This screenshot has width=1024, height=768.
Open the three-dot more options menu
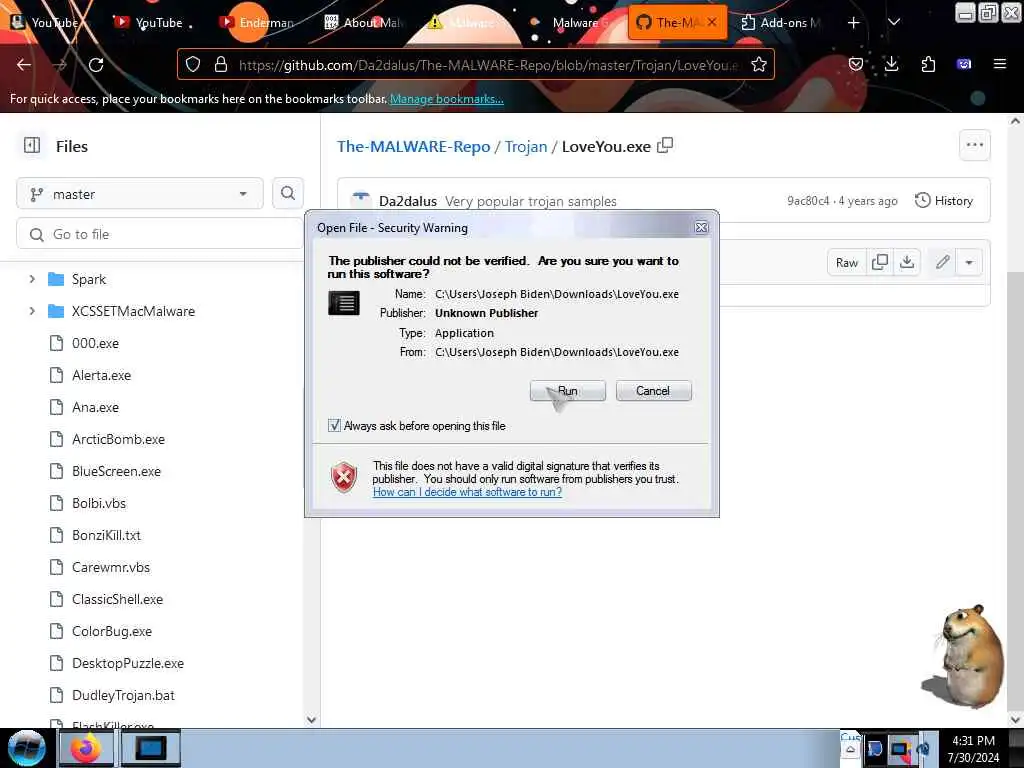974,145
